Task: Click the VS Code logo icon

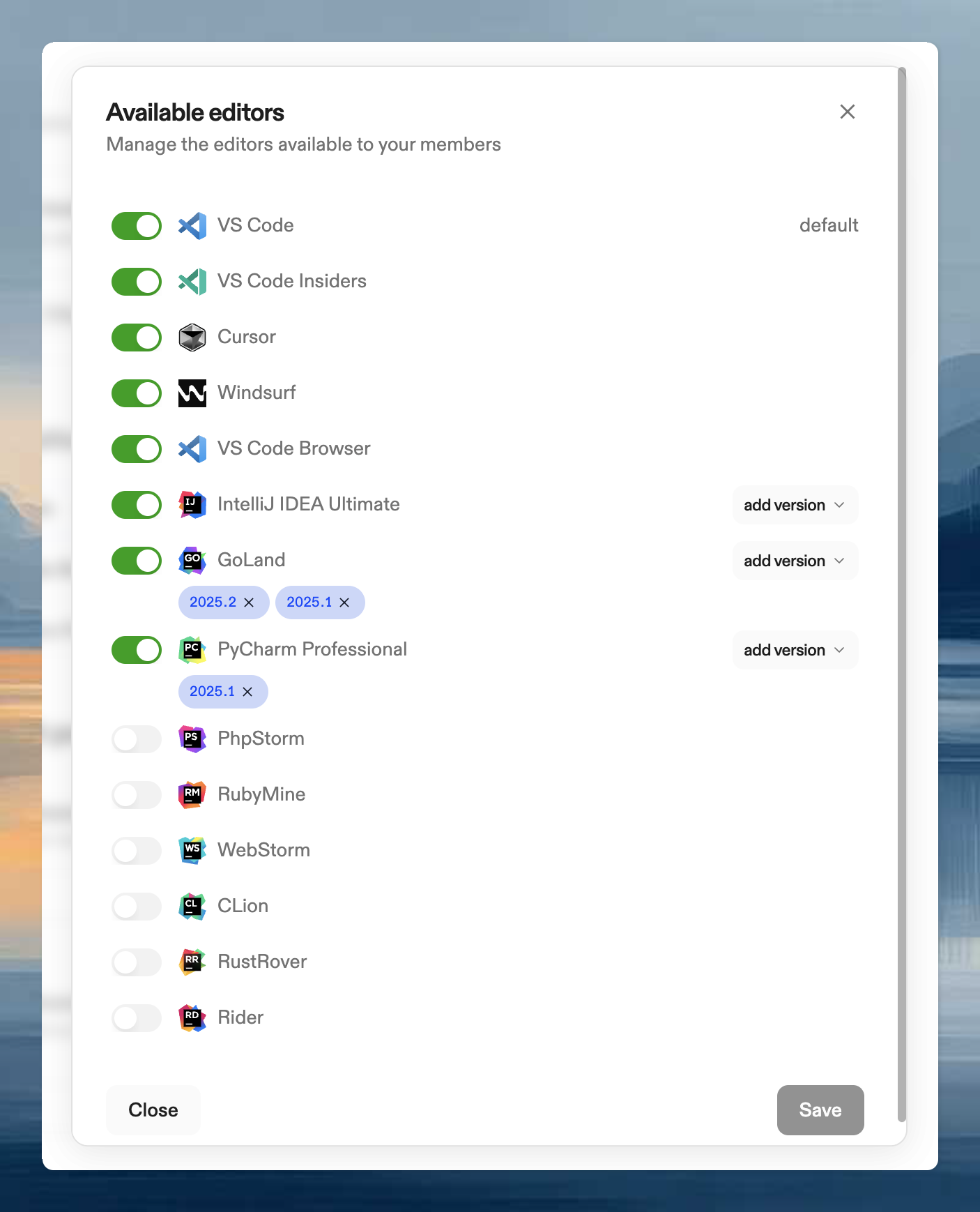Action: (x=192, y=226)
